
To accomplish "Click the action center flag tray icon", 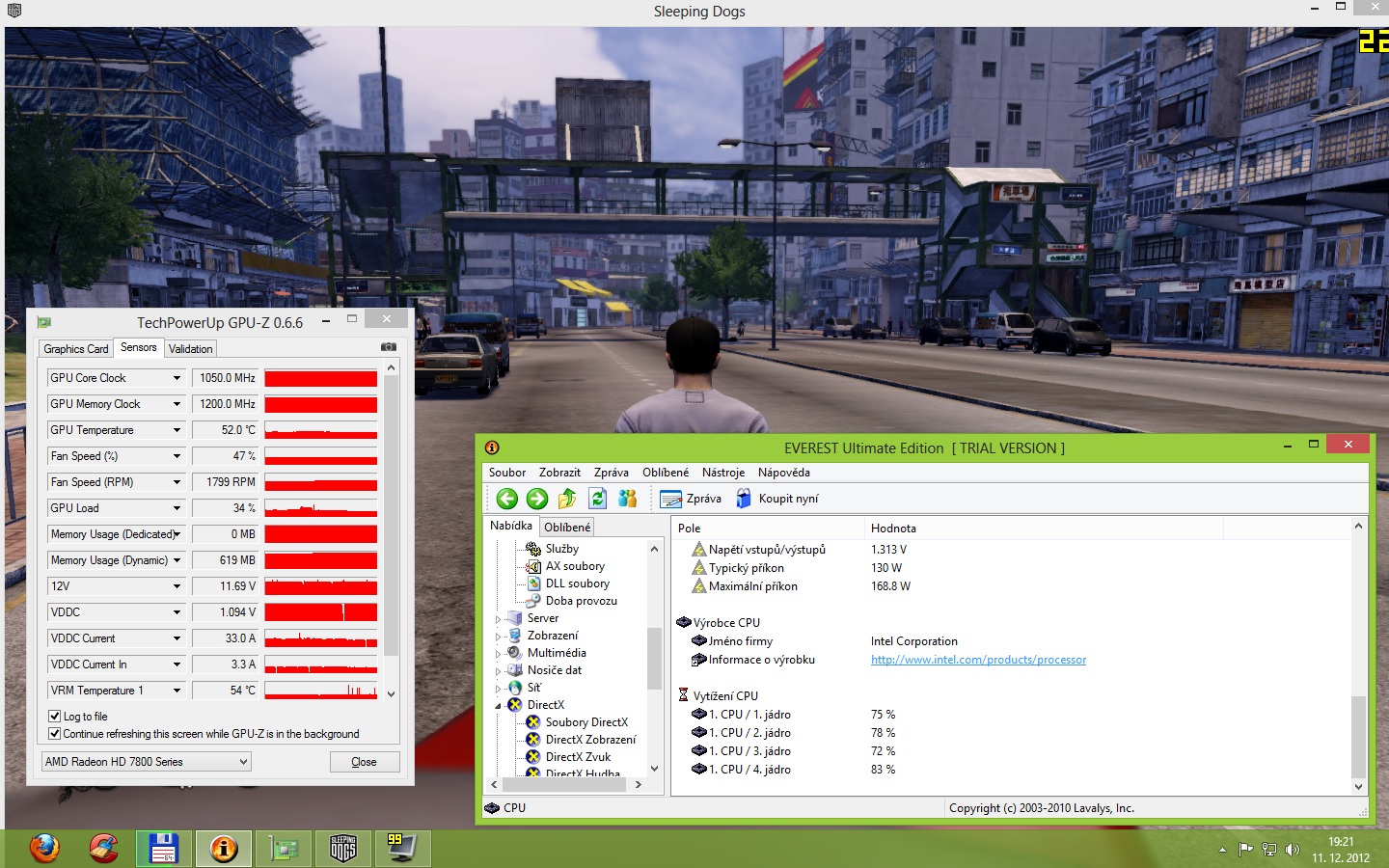I will 1245,850.
